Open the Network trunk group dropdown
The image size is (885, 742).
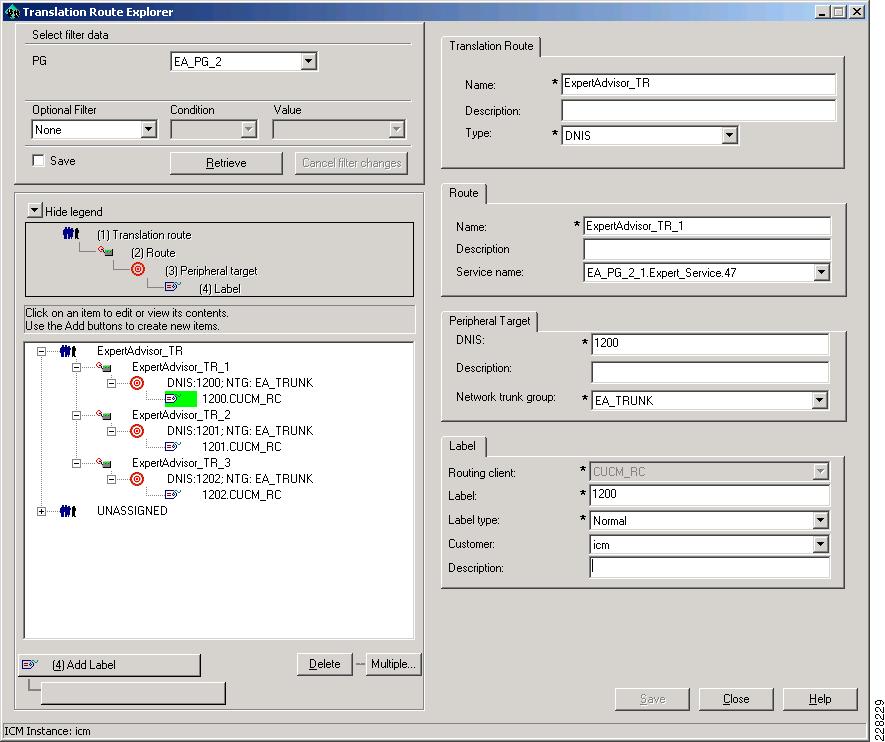820,401
